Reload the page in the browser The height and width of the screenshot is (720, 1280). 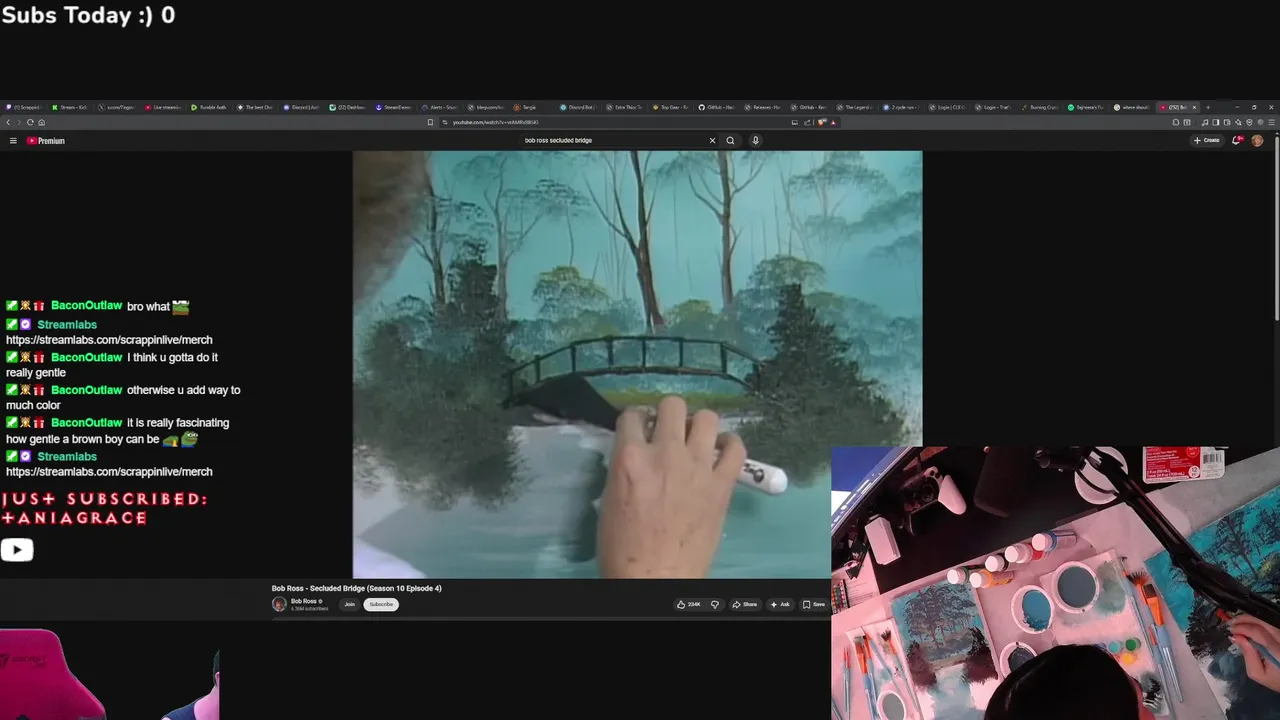coord(30,122)
